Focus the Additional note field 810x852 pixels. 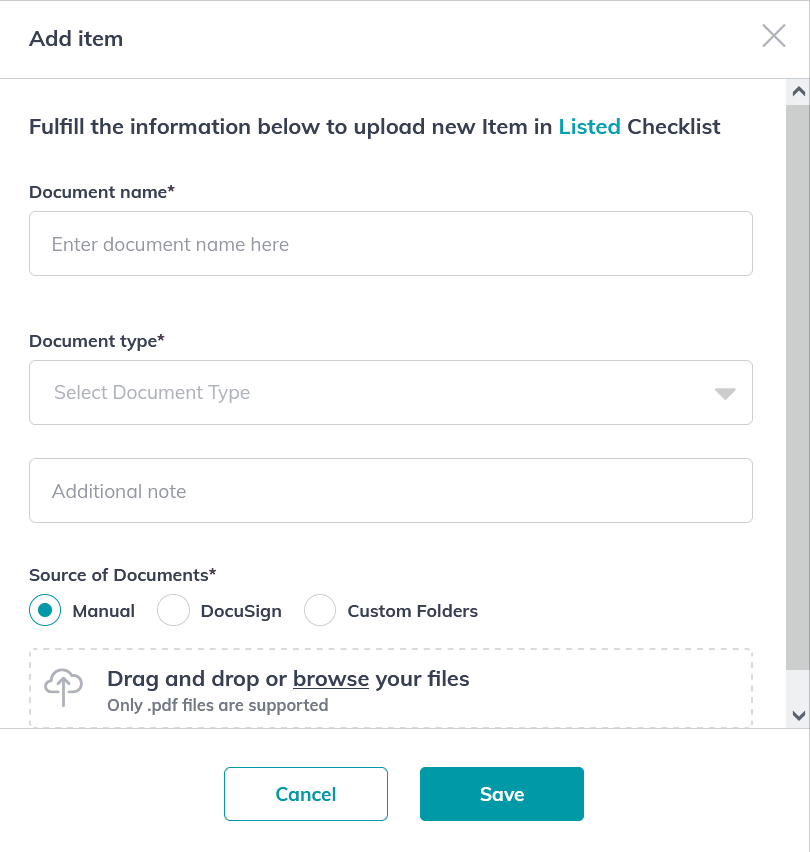pyautogui.click(x=391, y=491)
